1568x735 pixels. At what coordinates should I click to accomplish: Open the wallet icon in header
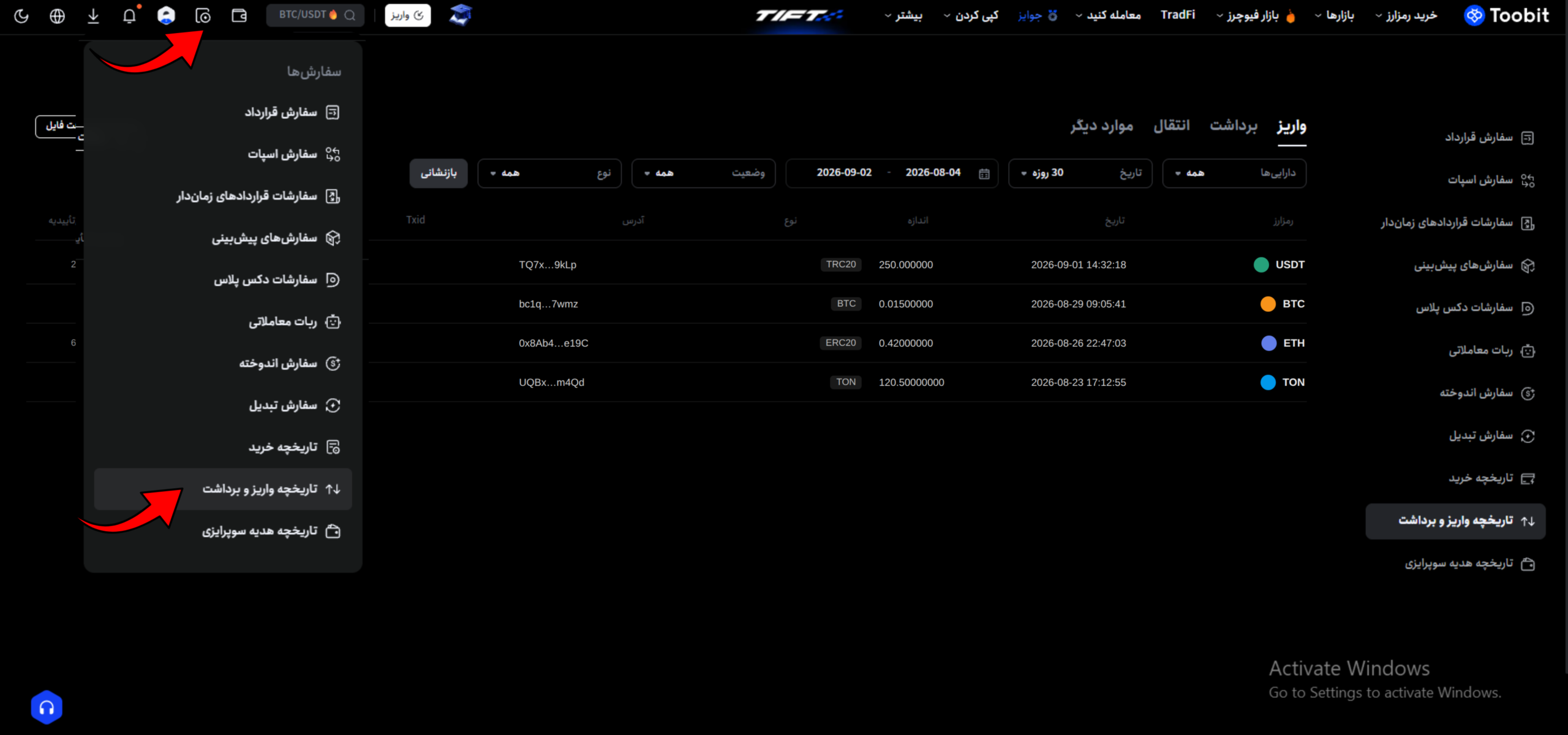click(x=239, y=16)
